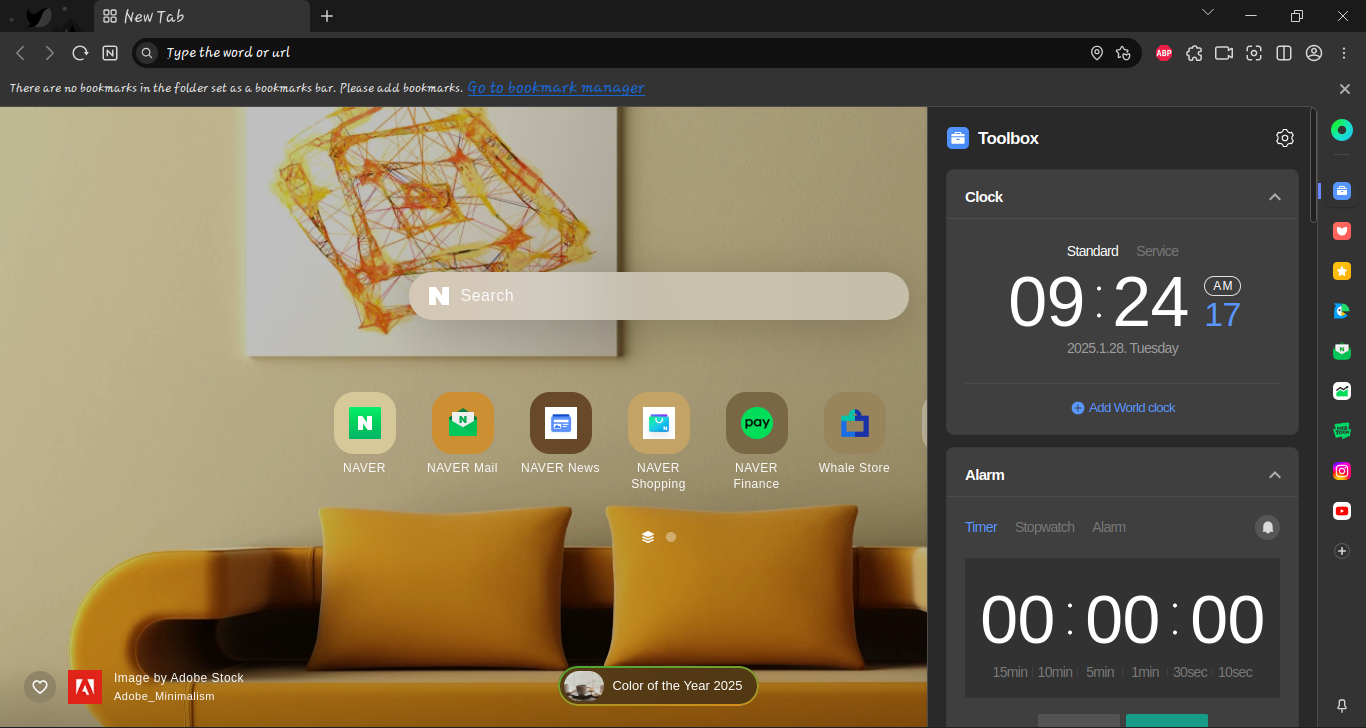The width and height of the screenshot is (1366, 728).
Task: Set timer preset 30sec
Action: tap(1190, 672)
